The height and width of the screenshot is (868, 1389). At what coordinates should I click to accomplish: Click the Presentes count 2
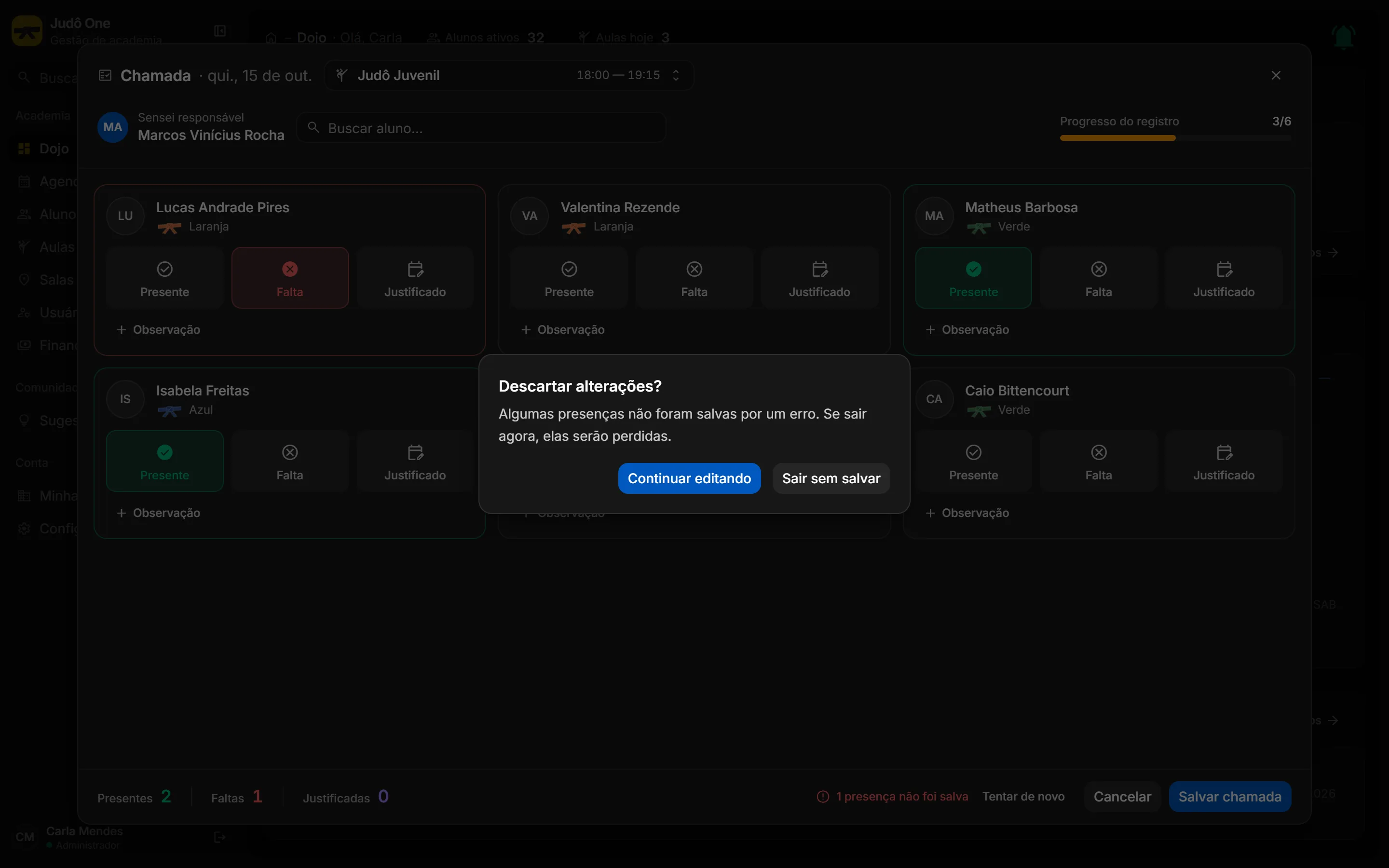coord(166,796)
